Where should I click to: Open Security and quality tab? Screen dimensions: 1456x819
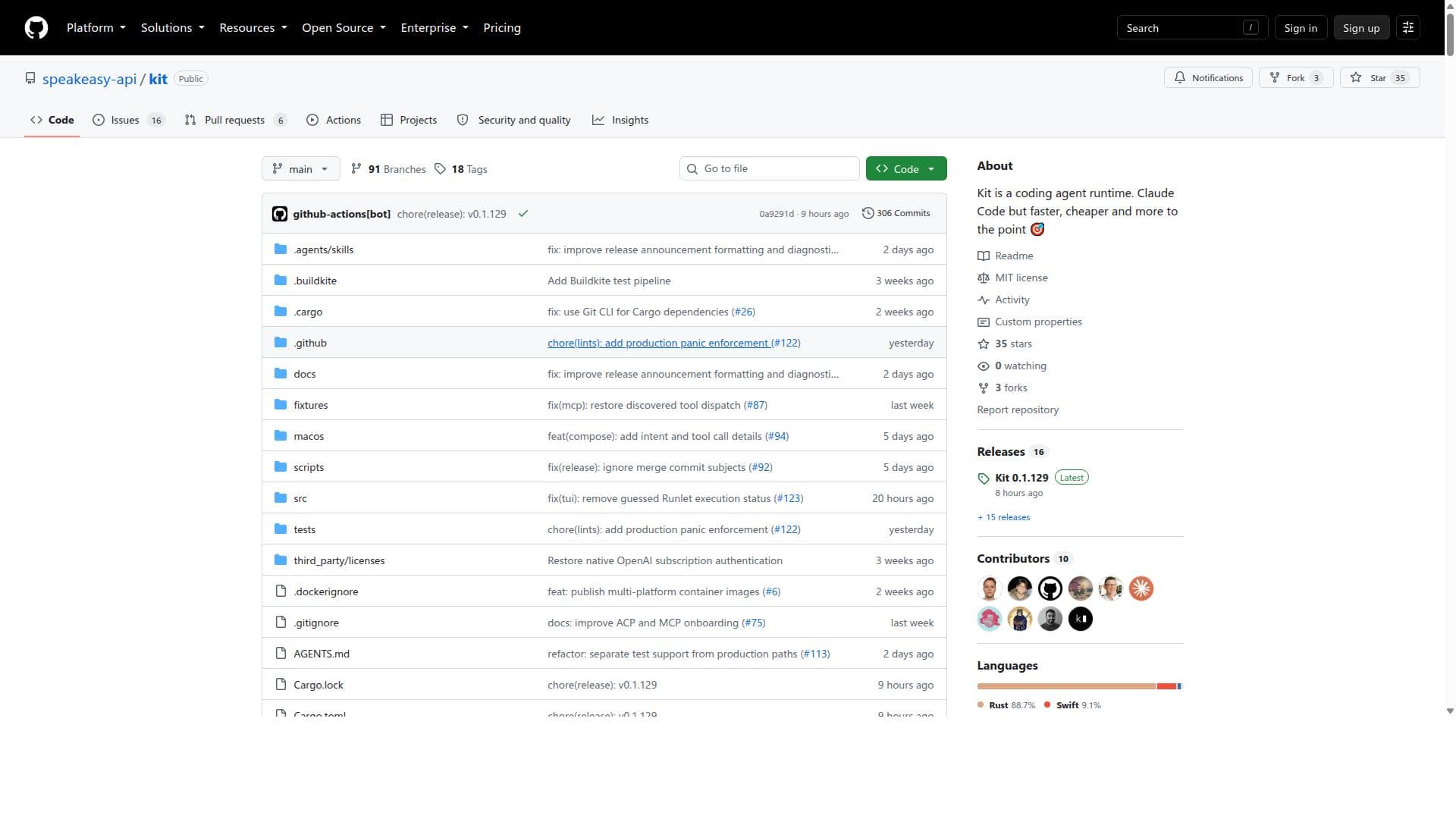click(514, 120)
